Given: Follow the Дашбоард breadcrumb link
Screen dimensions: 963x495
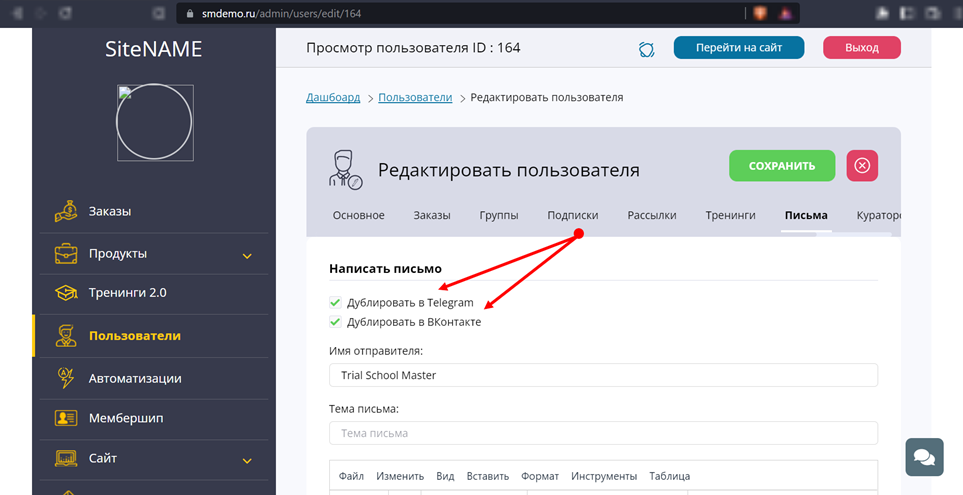Looking at the screenshot, I should click(x=333, y=97).
